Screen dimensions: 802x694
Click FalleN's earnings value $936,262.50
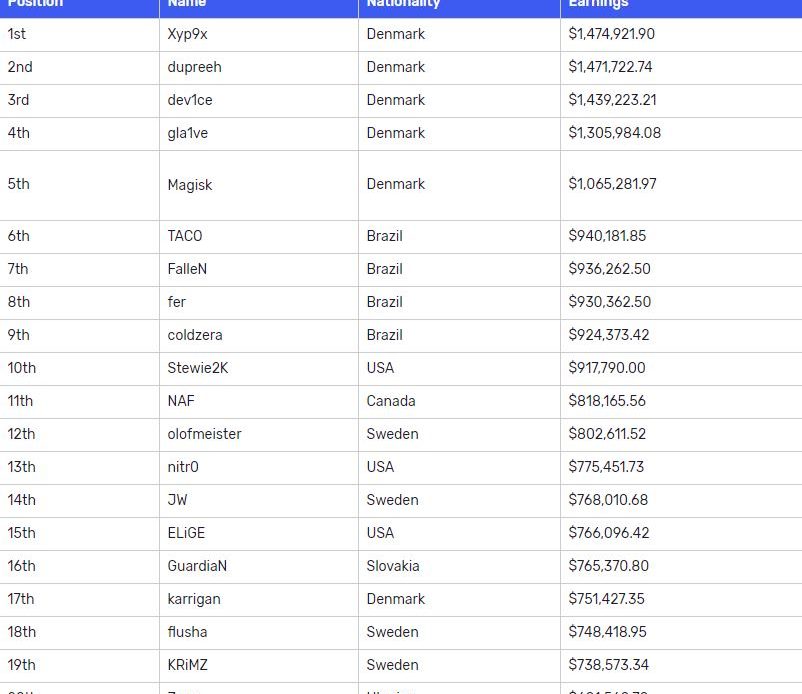(609, 269)
